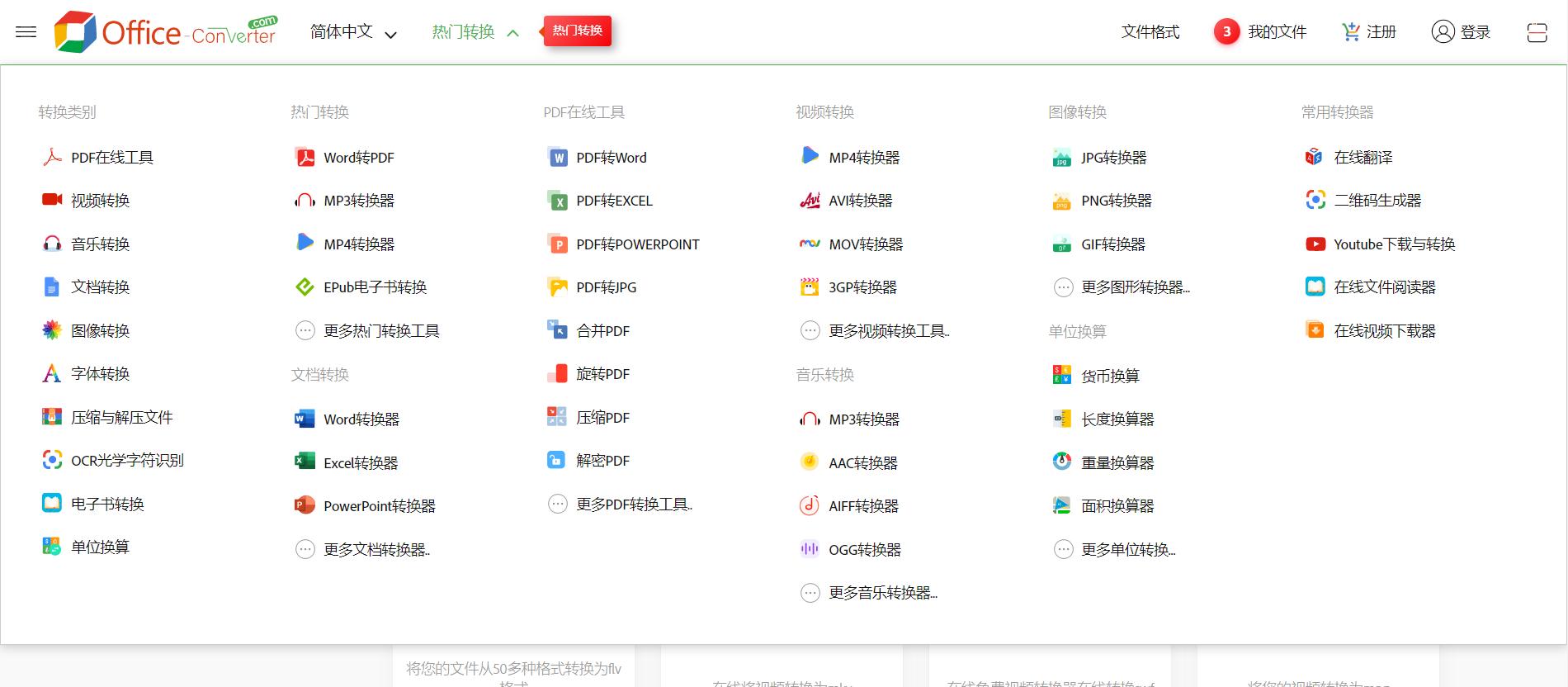Click the 注册 cart icon

click(1351, 32)
